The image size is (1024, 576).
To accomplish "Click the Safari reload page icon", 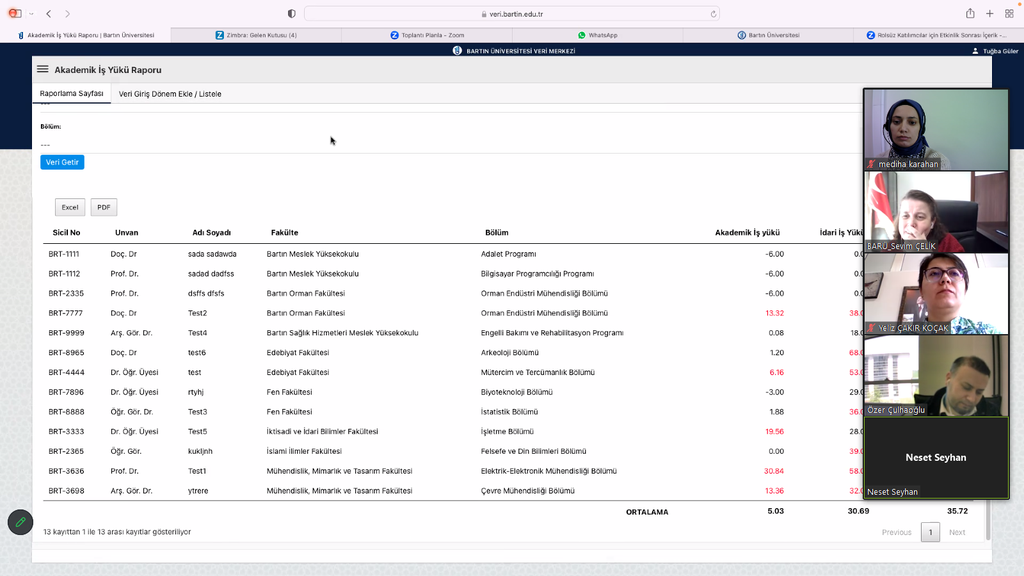I will (x=713, y=14).
